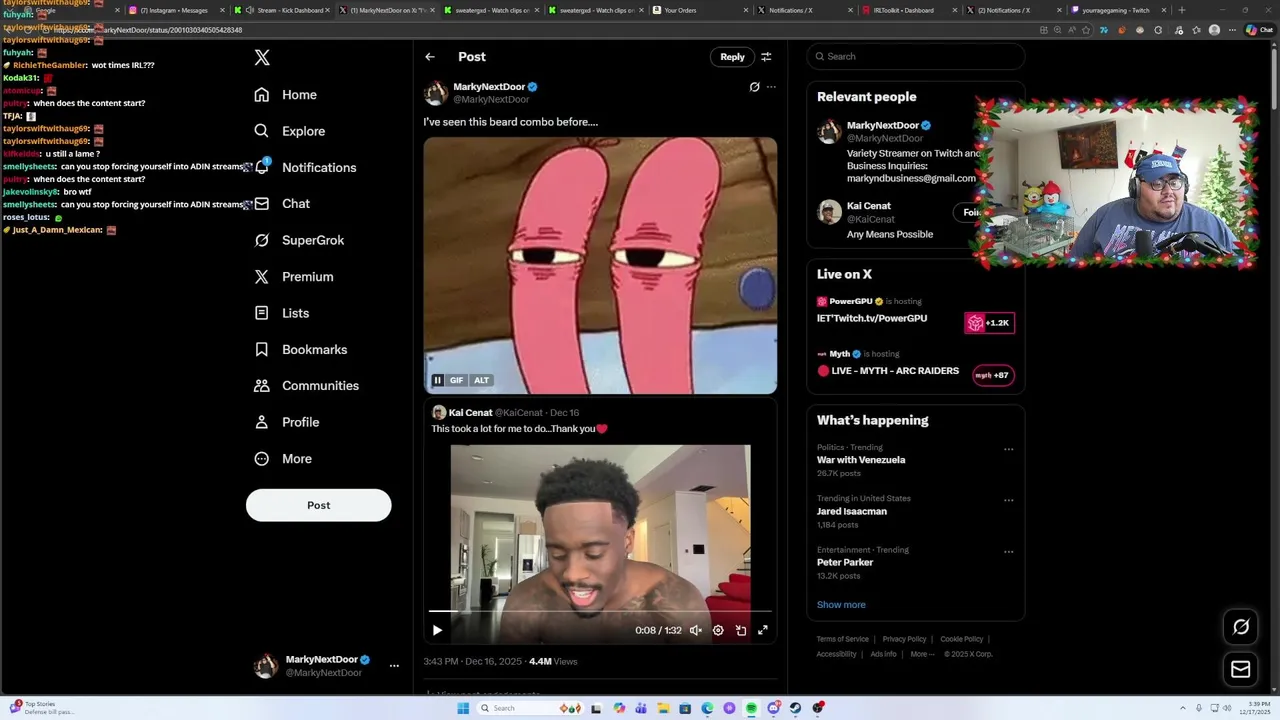
Task: Open Peter Parker trend
Action: (845, 562)
